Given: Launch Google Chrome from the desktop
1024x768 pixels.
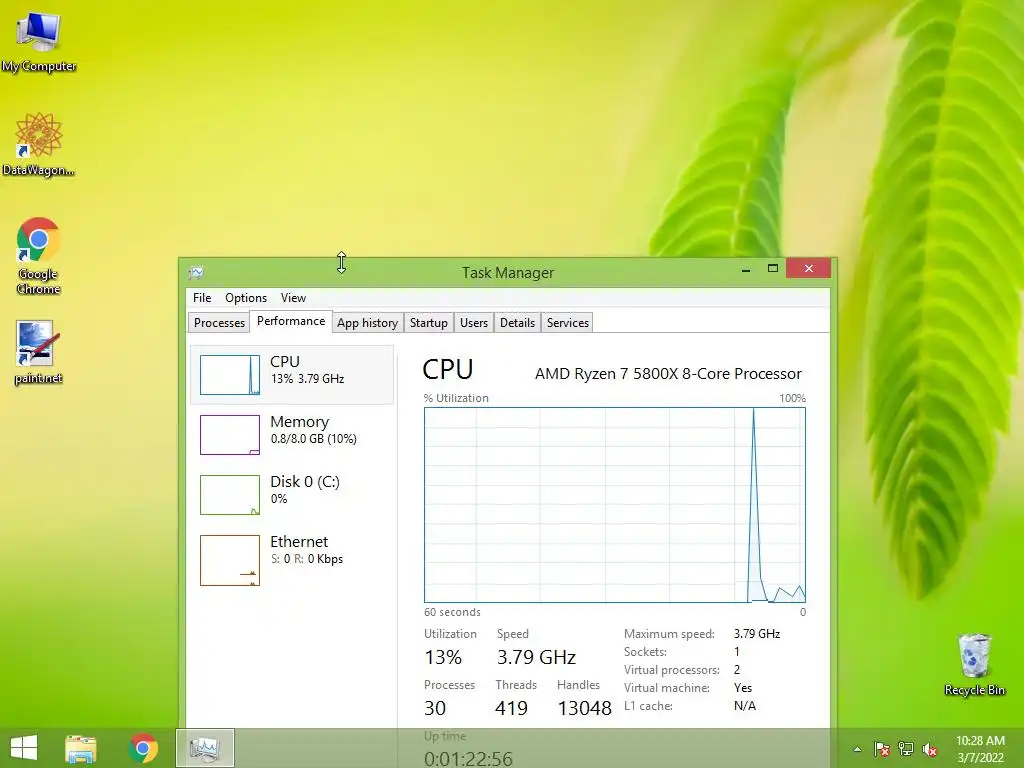Looking at the screenshot, I should pos(39,255).
